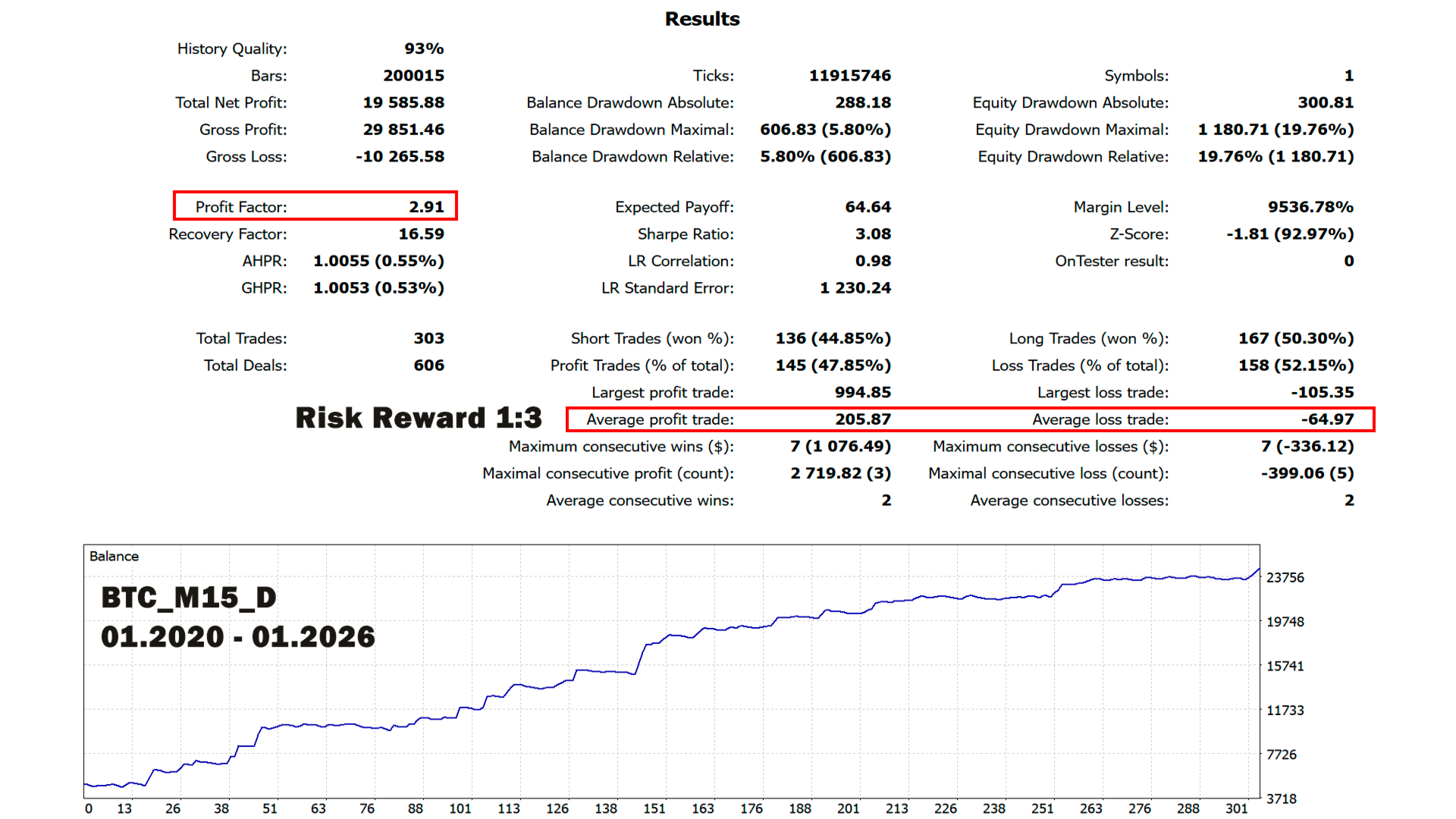The image size is (1456, 819).
Task: Click the Margin Level value
Action: point(1310,207)
